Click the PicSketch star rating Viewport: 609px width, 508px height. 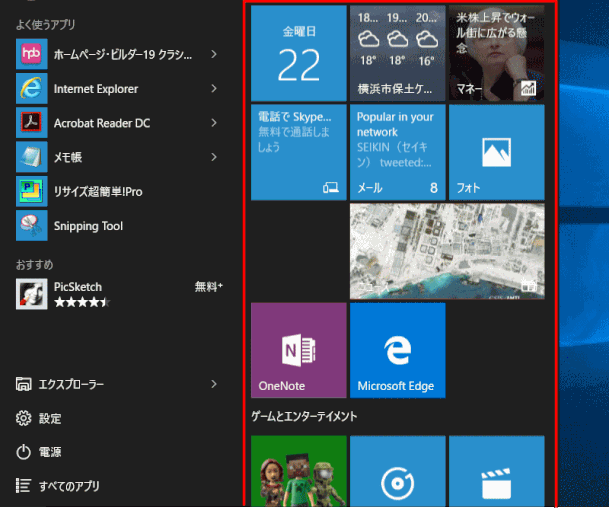(82, 302)
